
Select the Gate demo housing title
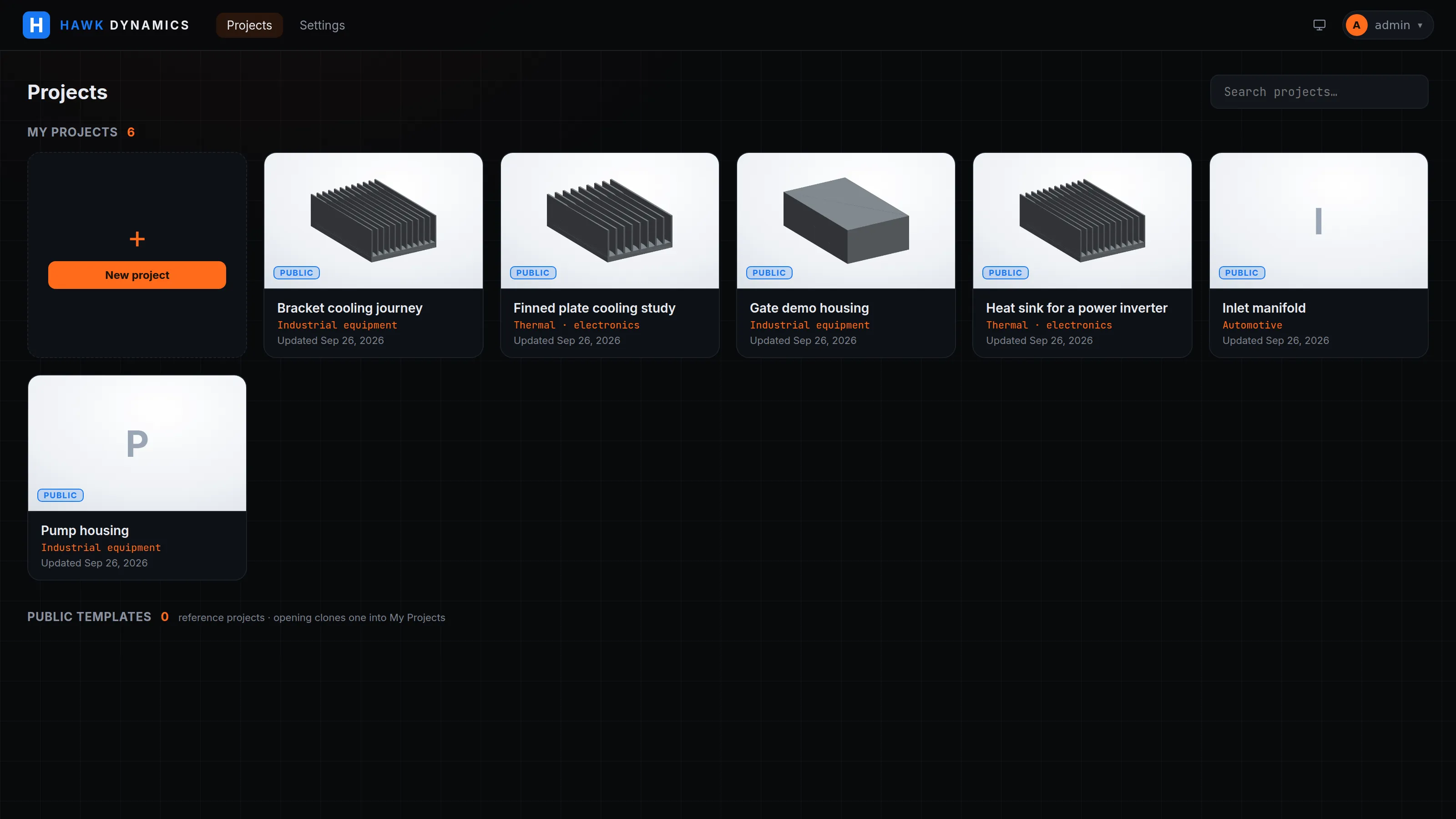(809, 308)
